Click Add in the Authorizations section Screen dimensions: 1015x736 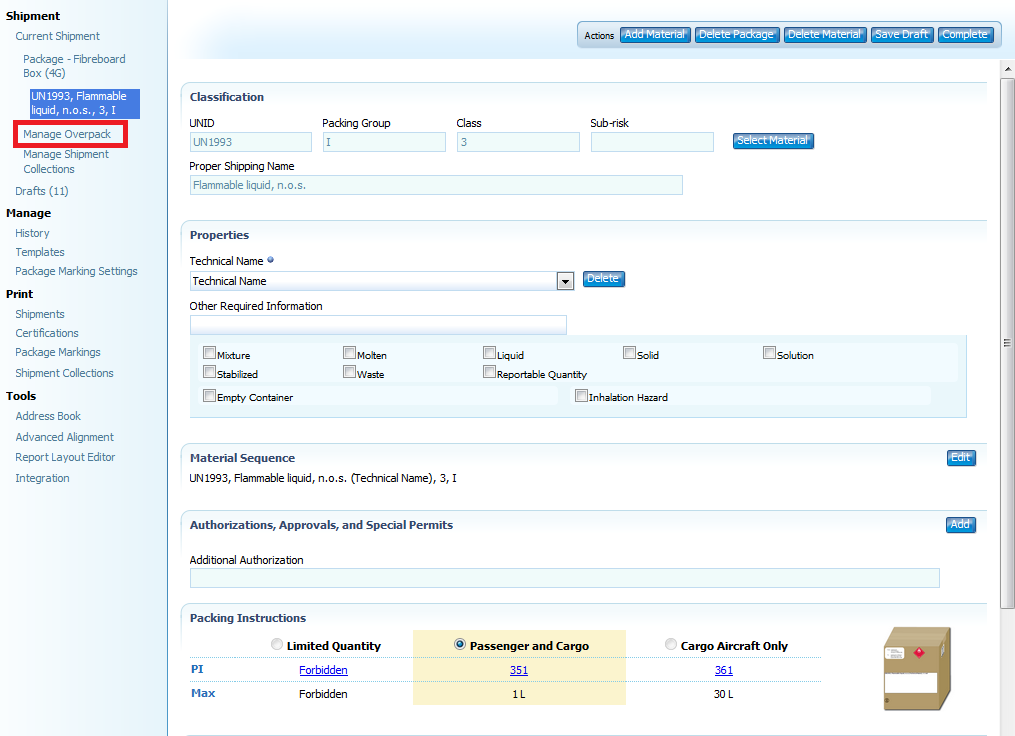pos(960,524)
